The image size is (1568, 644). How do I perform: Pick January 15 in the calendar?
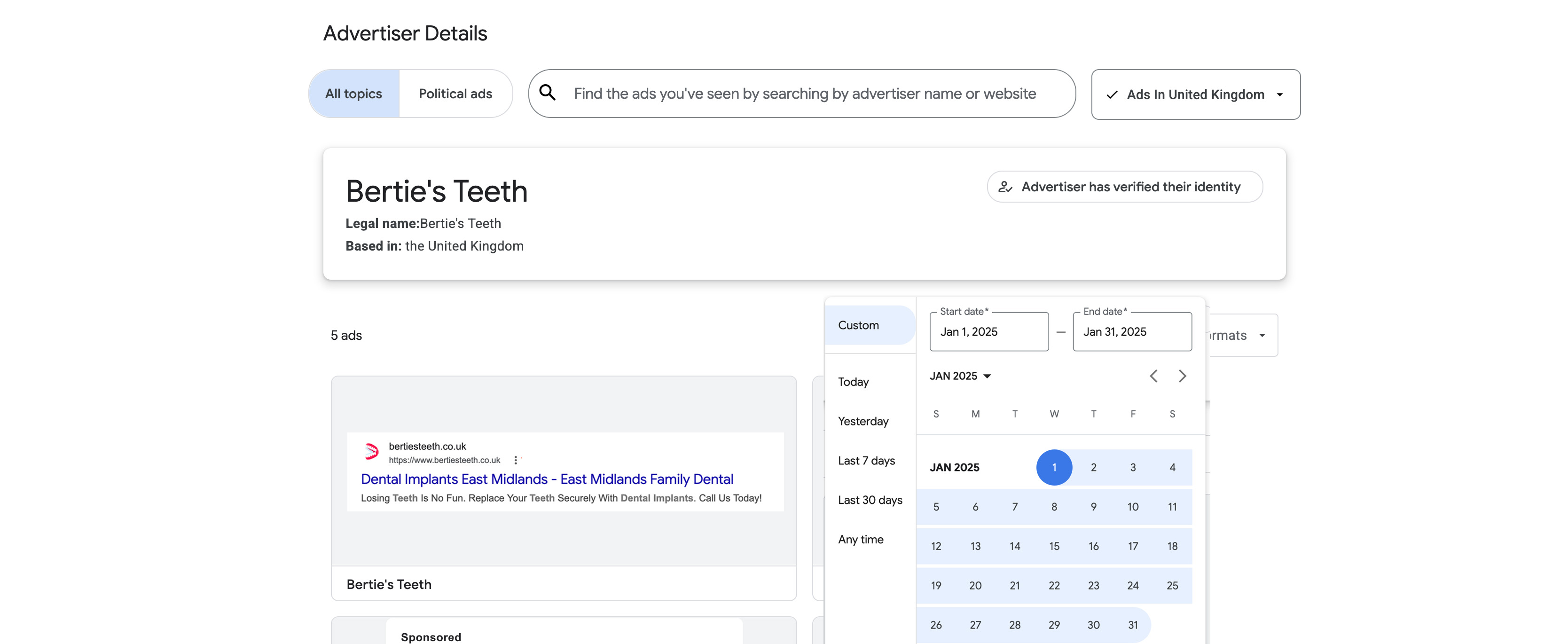click(1054, 546)
